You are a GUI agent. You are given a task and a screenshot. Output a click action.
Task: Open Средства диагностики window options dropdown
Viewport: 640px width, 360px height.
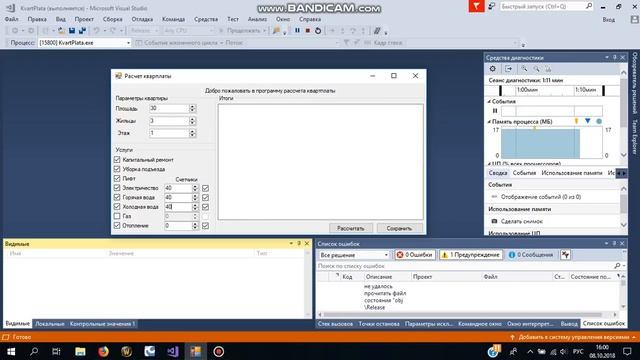point(607,58)
